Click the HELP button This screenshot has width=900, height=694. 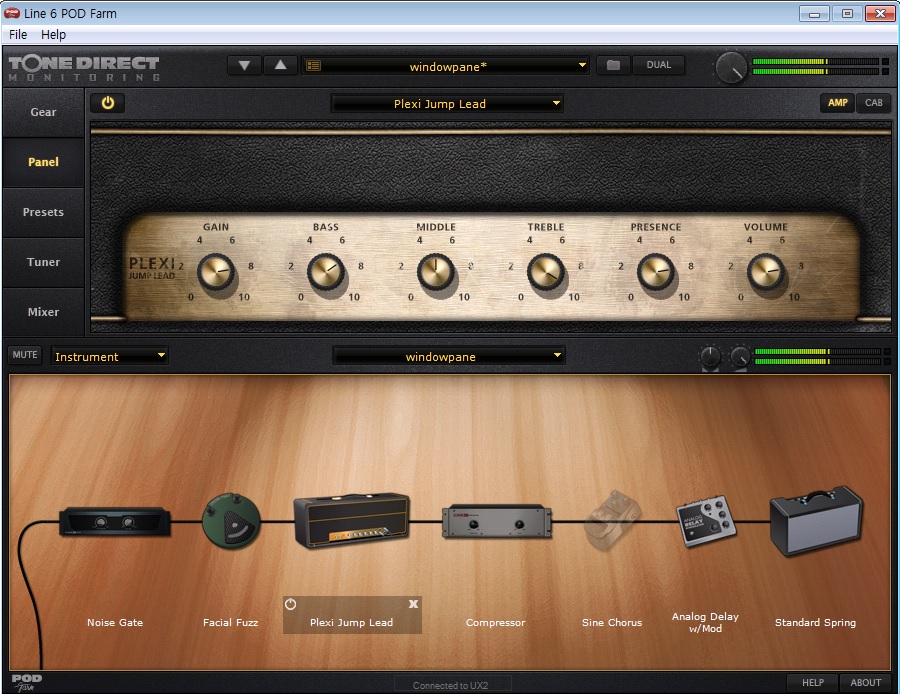813,682
